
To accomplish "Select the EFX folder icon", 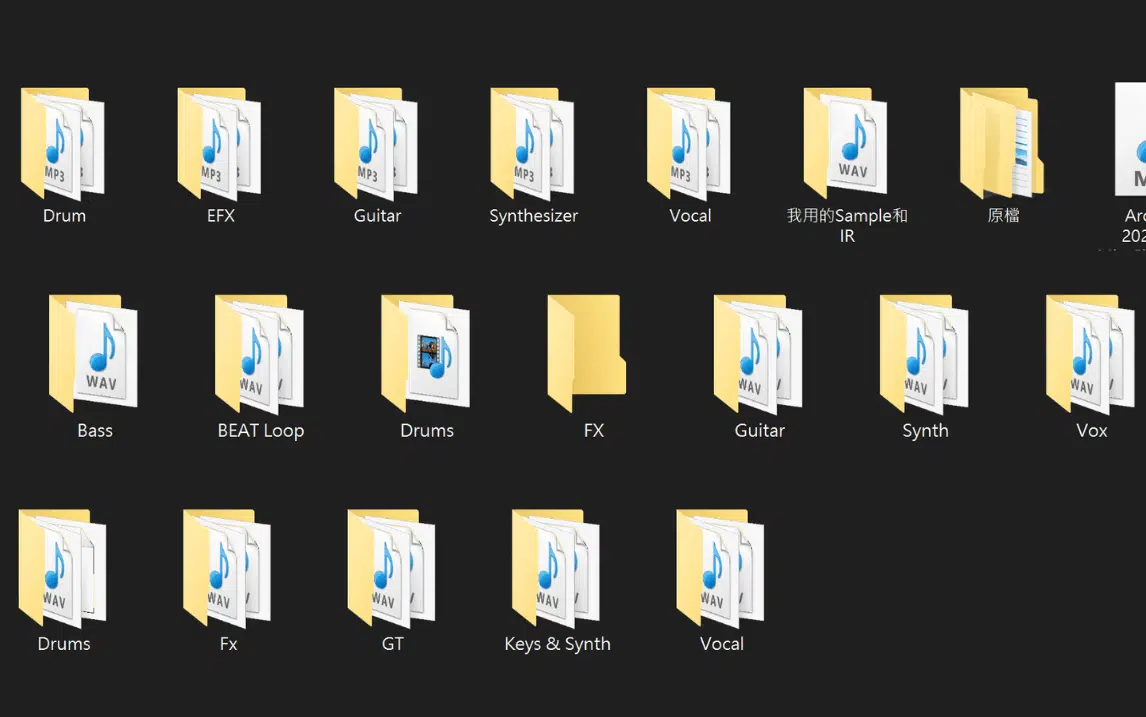I will [219, 143].
